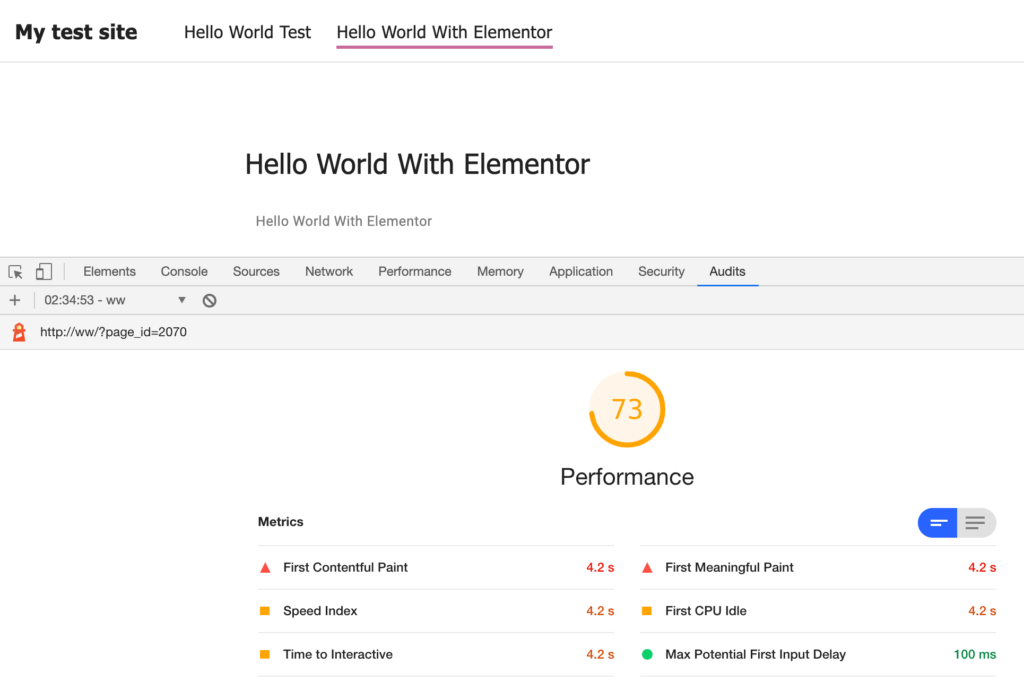Click the small gray Hello World With Elementor paragraph
Screen dimensions: 1024x683
(344, 221)
